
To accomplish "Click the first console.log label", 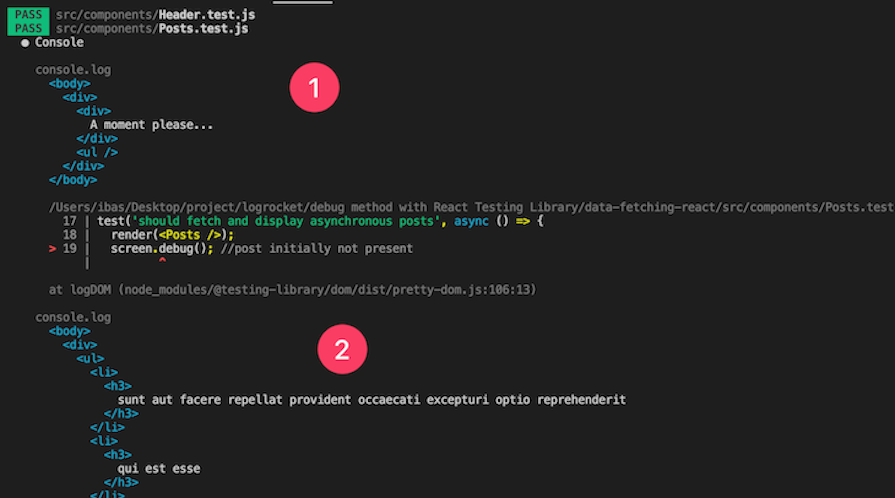I will click(x=73, y=70).
